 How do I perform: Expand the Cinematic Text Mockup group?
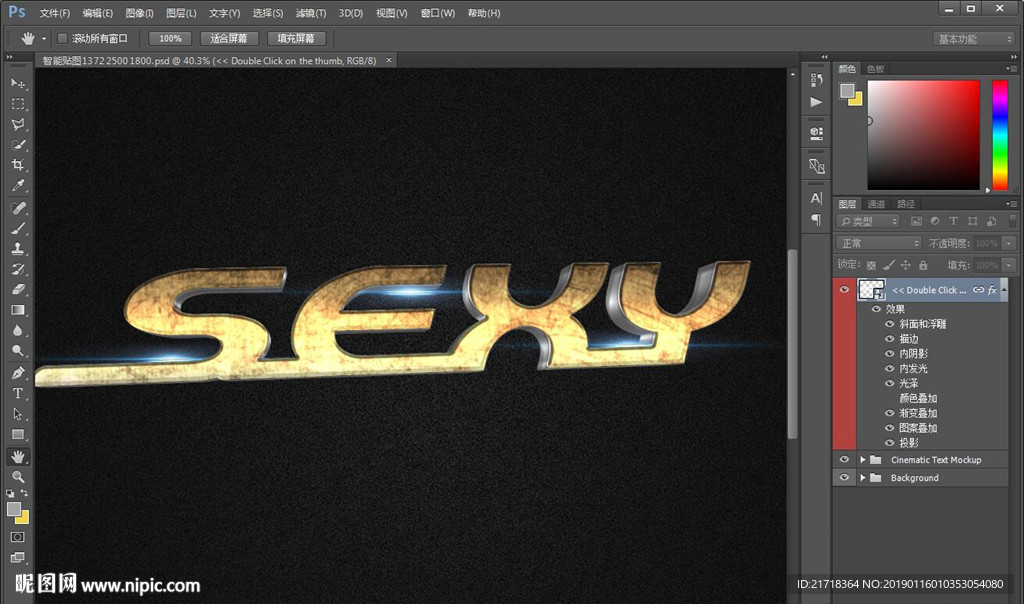[863, 460]
